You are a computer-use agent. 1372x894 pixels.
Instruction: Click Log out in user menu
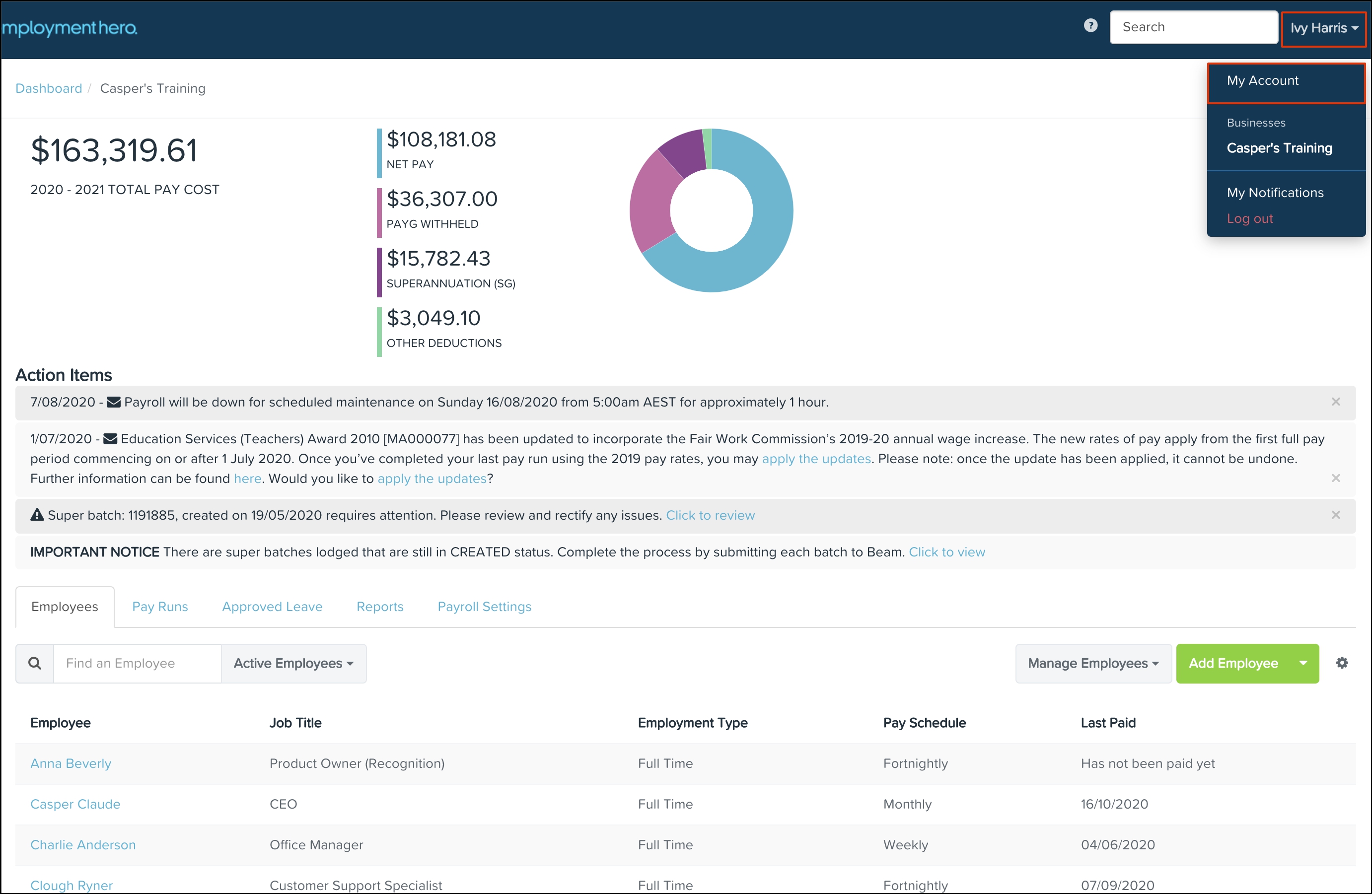1249,218
